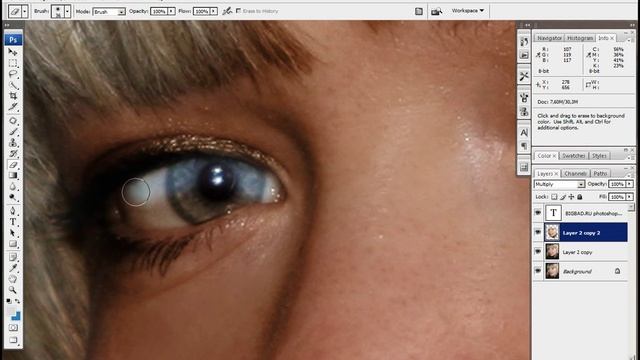Open the Paragraph panel icon

coord(524,146)
